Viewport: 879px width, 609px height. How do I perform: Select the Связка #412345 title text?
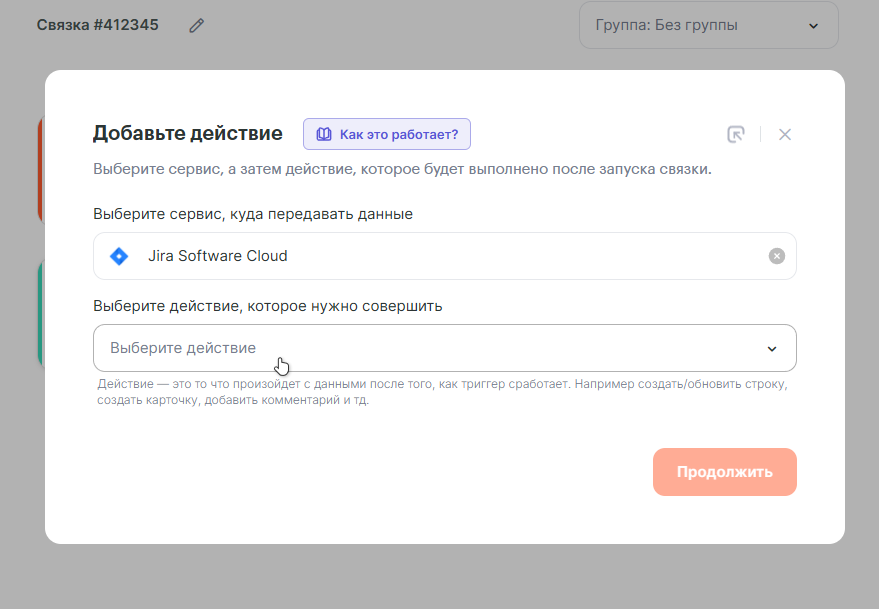(98, 25)
